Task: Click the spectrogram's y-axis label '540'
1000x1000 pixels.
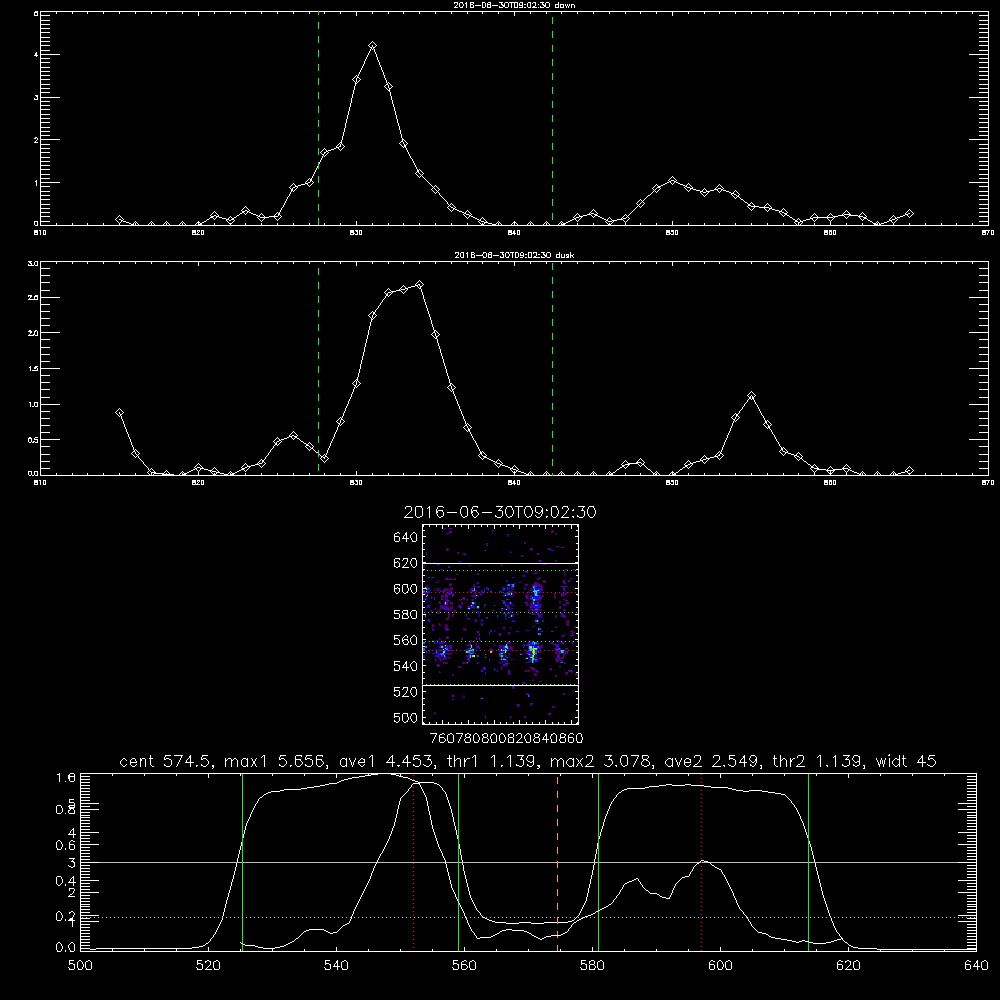Action: tap(406, 666)
